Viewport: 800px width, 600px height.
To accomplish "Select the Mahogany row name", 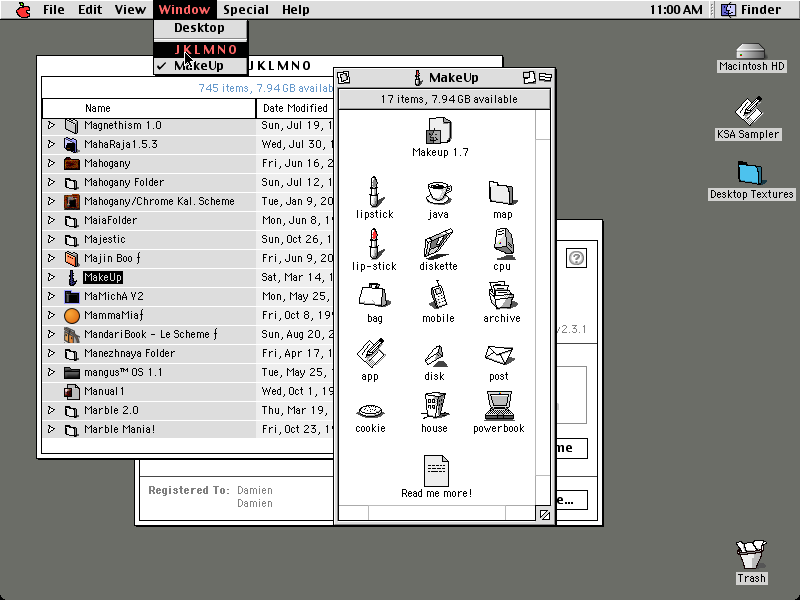I will [x=107, y=163].
